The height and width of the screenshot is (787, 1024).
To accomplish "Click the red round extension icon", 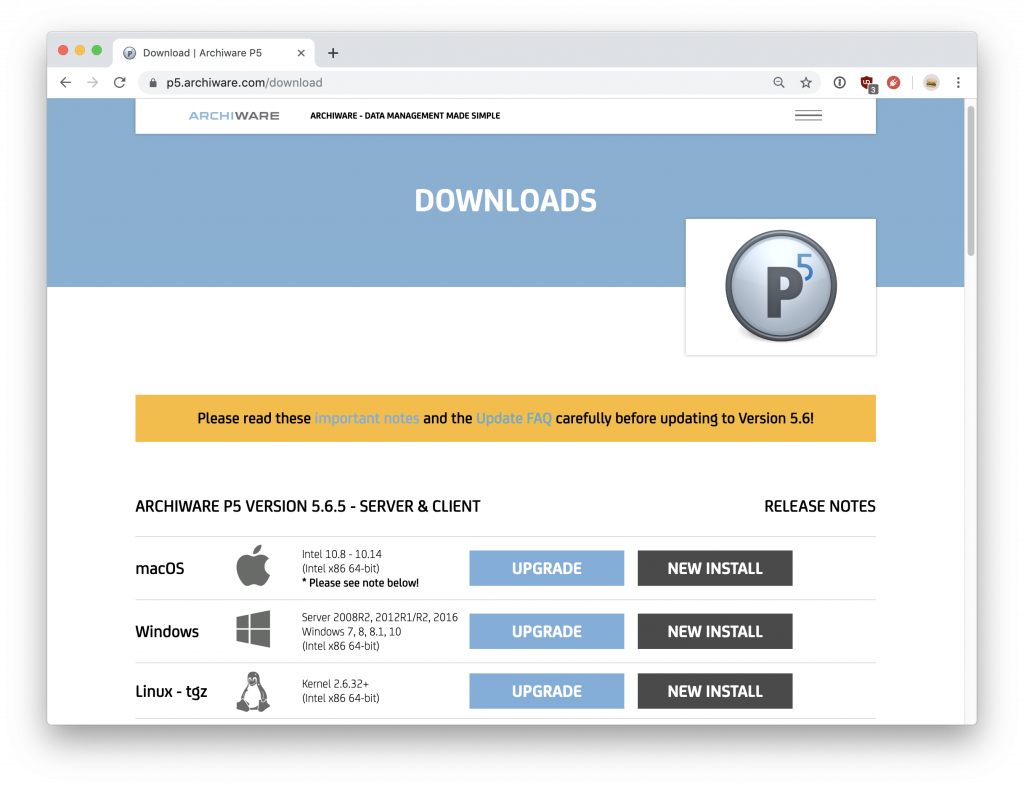I will [893, 82].
